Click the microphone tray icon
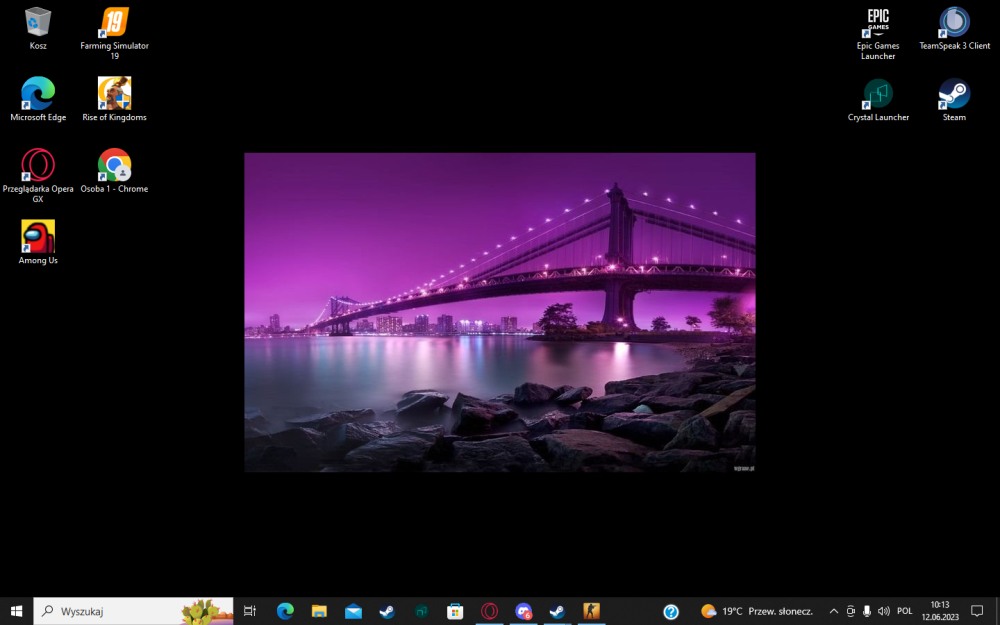The image size is (1000, 625). coord(866,611)
